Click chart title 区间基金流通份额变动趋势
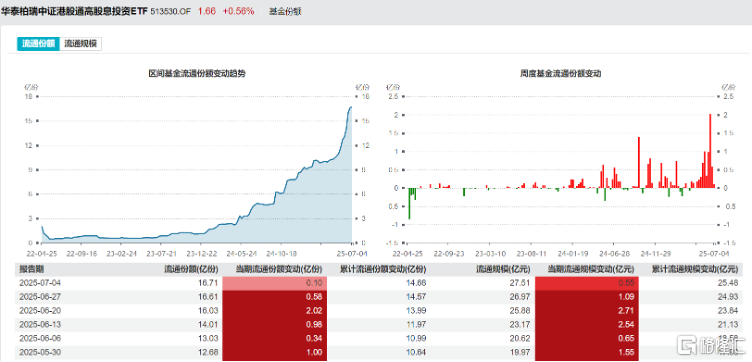 197,74
